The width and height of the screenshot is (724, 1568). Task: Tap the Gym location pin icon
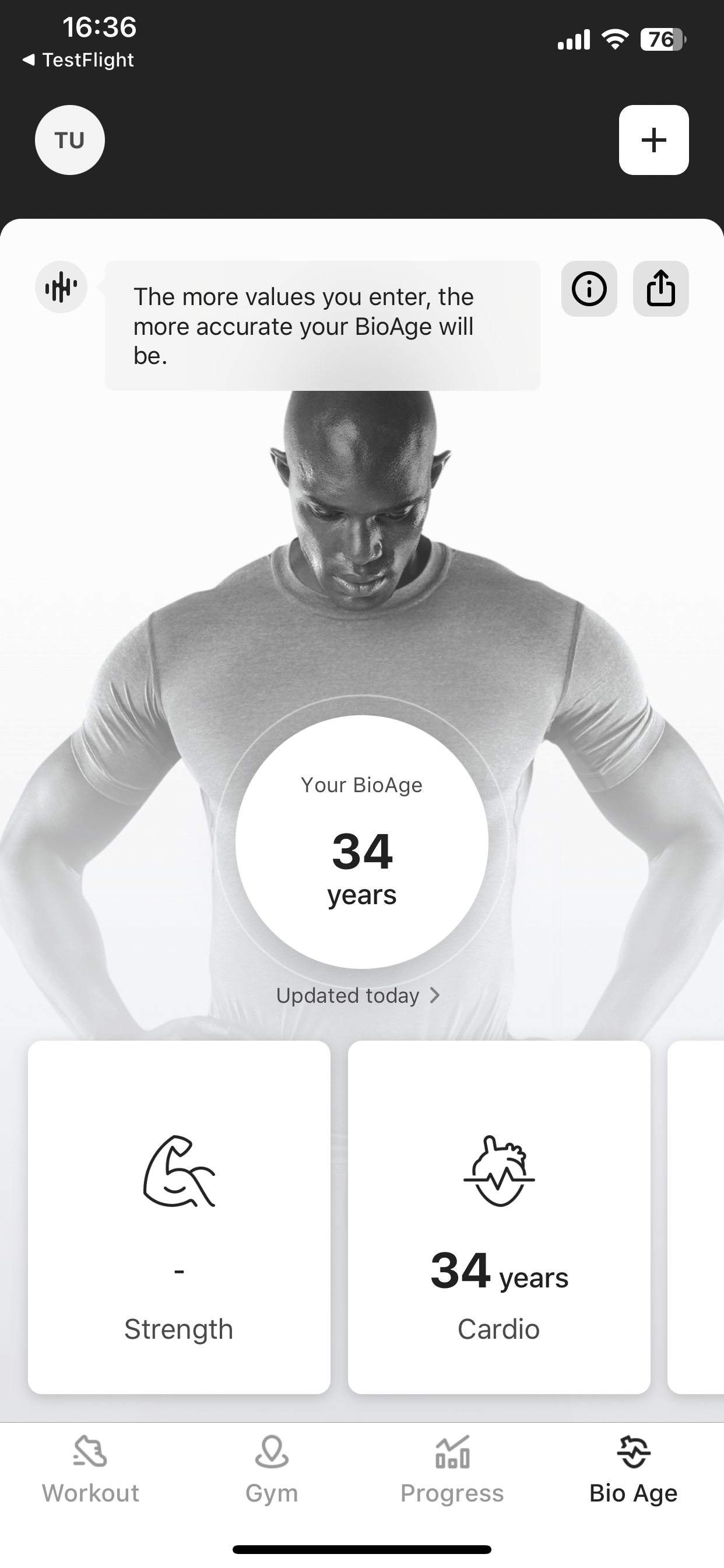pos(271,1452)
